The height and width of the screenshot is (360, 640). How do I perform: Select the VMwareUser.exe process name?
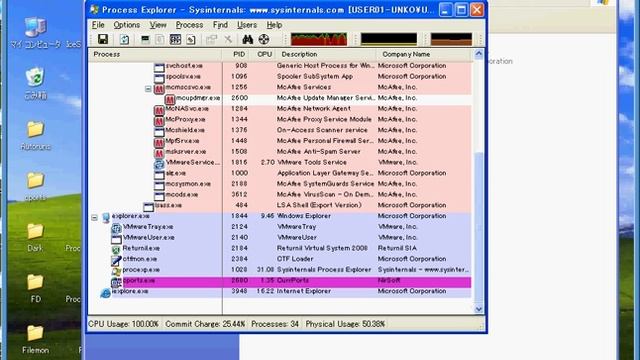[149, 237]
